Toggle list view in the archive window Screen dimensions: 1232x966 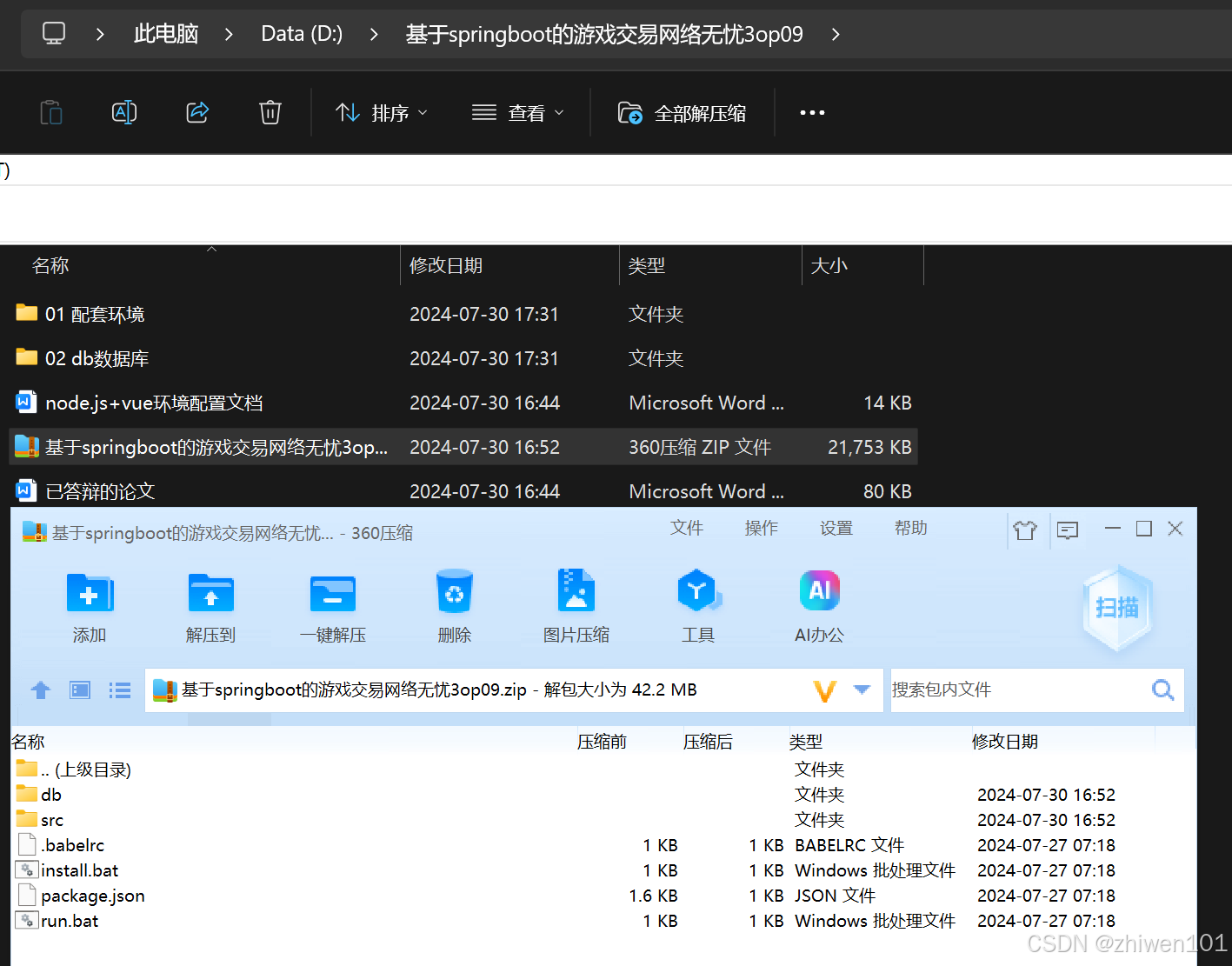pyautogui.click(x=119, y=690)
